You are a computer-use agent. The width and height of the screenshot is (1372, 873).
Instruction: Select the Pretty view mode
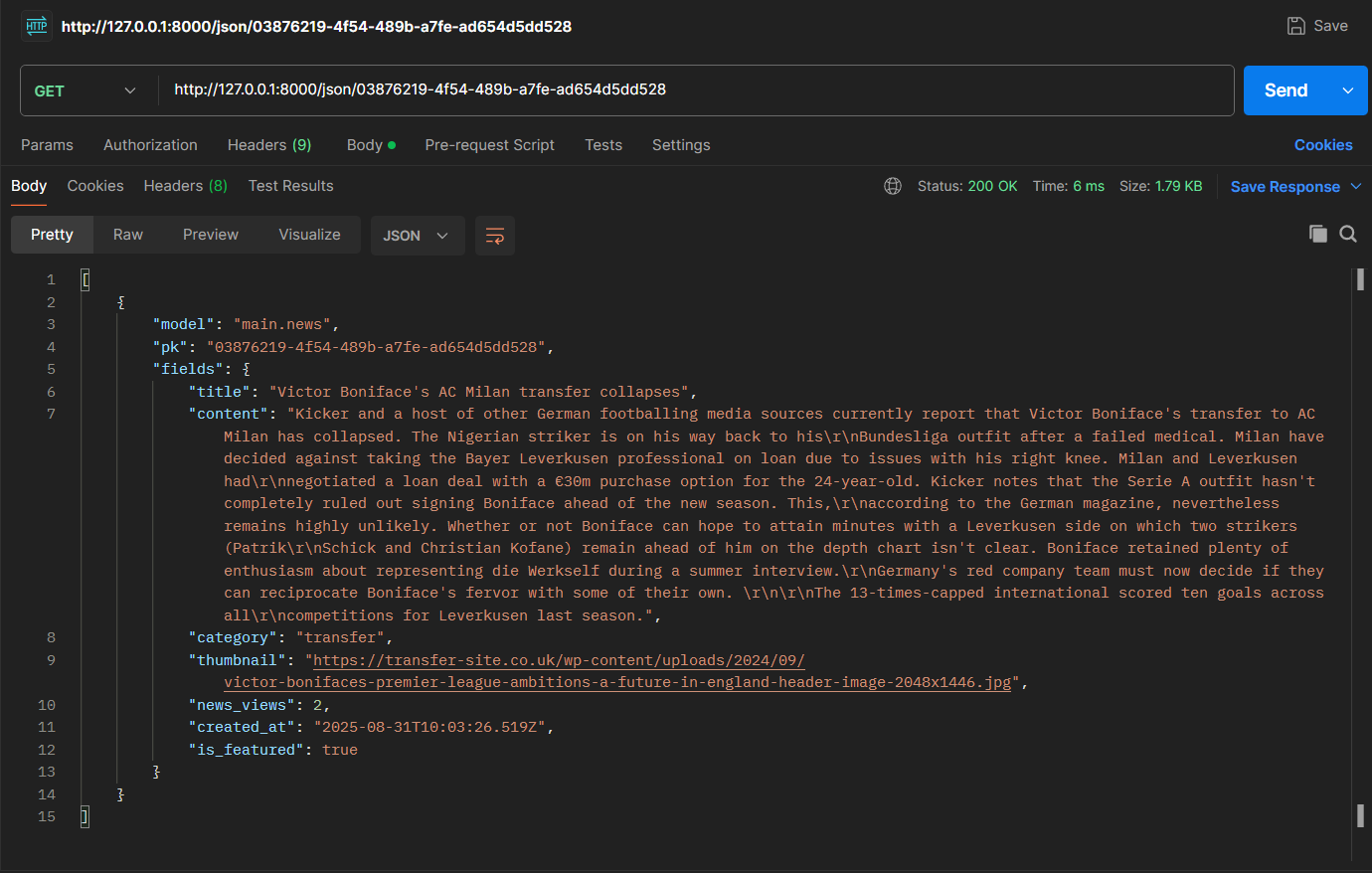coord(52,235)
